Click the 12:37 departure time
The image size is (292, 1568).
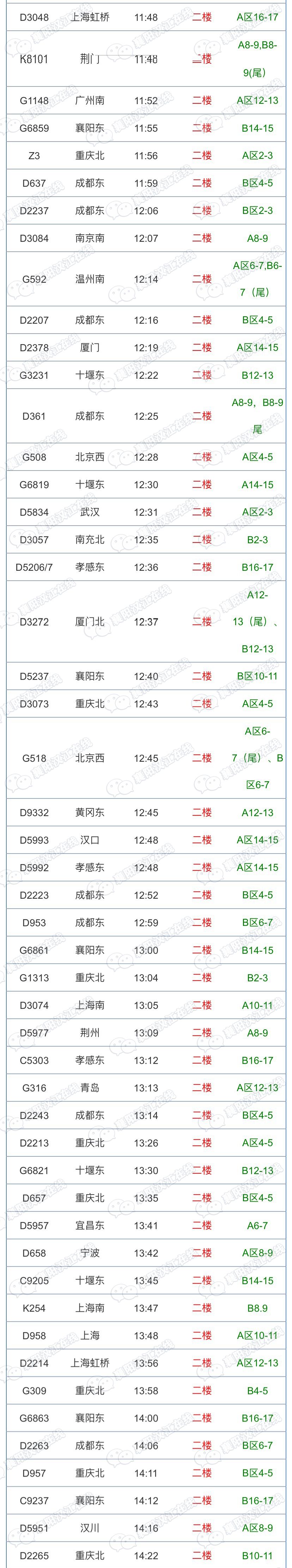(146, 622)
